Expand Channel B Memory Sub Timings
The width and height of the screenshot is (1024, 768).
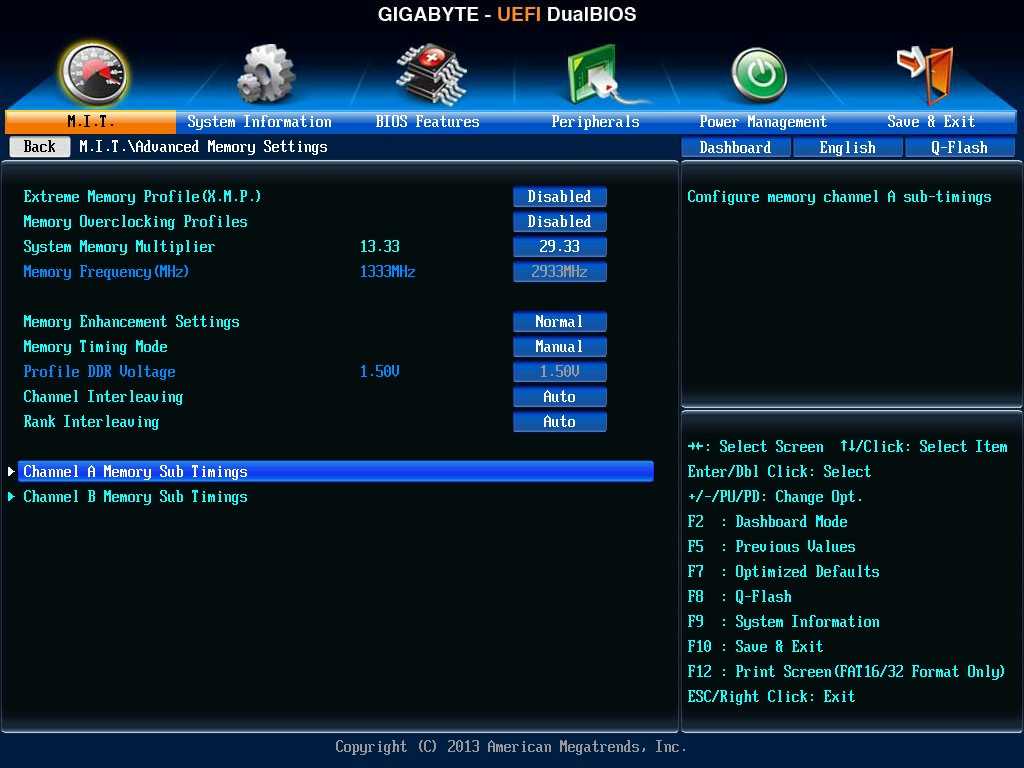[x=135, y=497]
